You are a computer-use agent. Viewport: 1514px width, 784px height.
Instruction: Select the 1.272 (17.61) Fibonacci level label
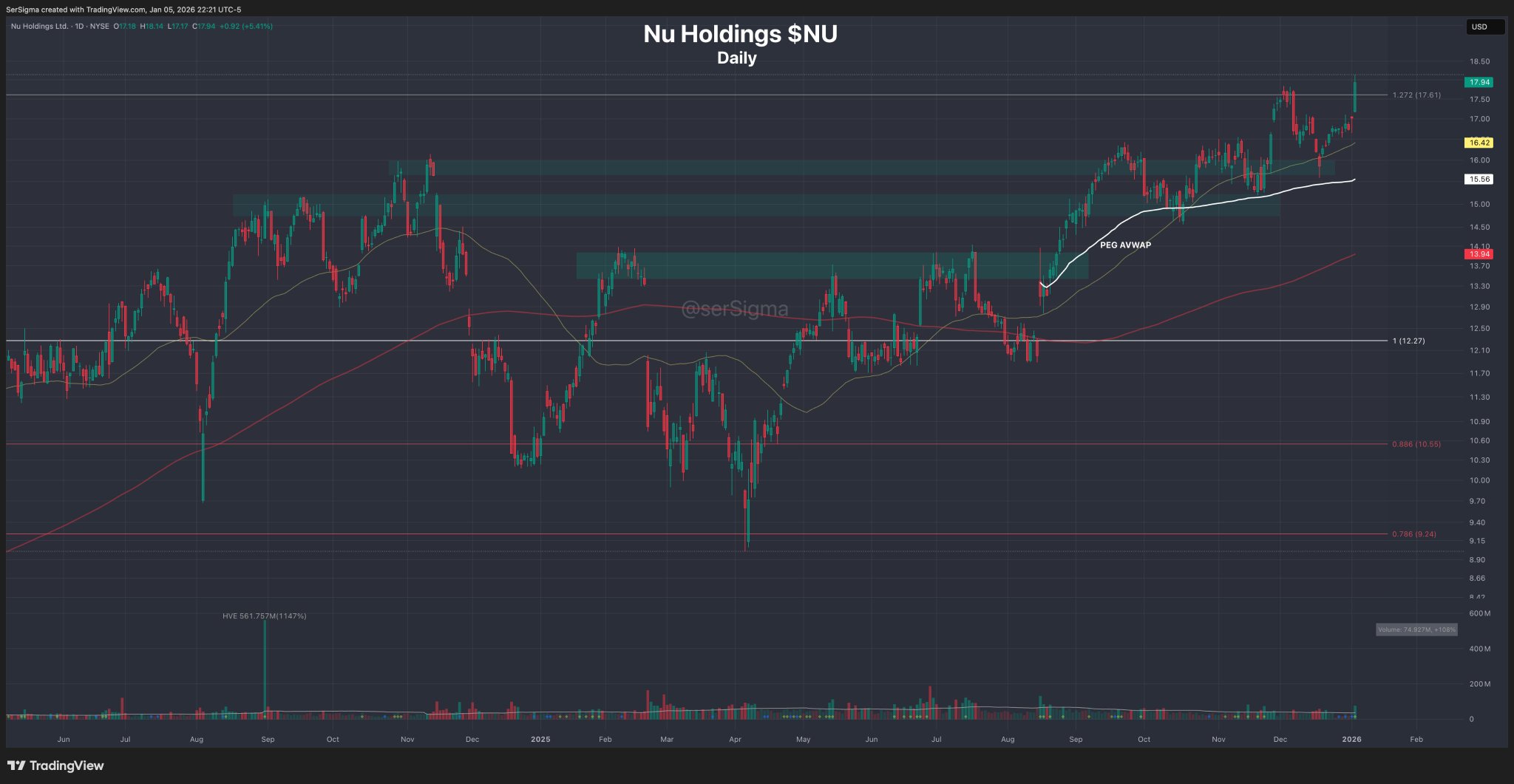[1416, 95]
